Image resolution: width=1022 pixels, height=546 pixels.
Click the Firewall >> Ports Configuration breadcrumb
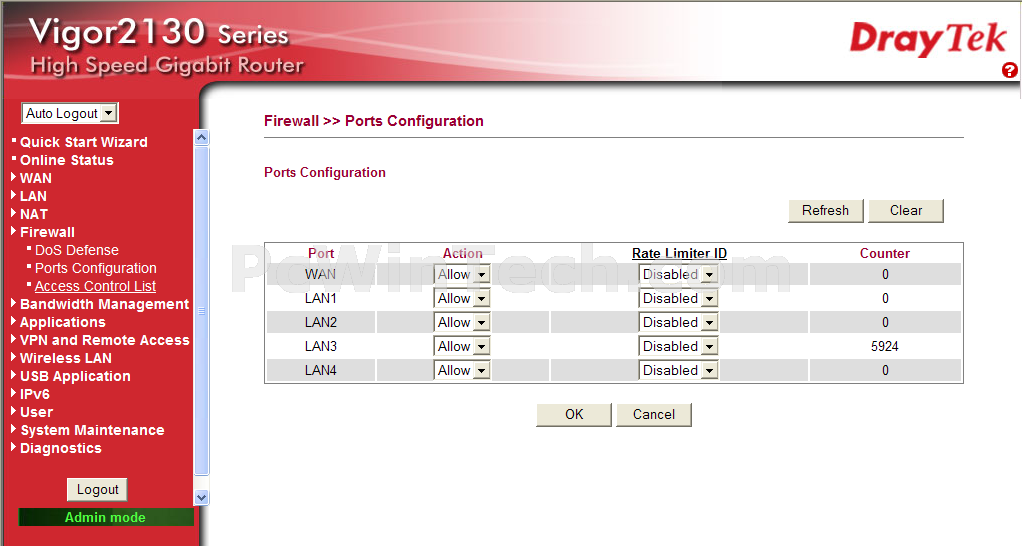click(x=373, y=121)
